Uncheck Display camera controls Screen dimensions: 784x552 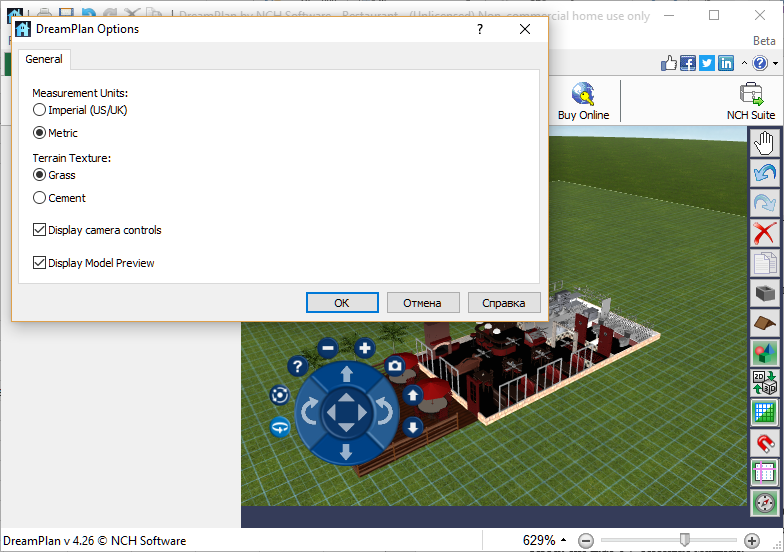click(x=40, y=230)
